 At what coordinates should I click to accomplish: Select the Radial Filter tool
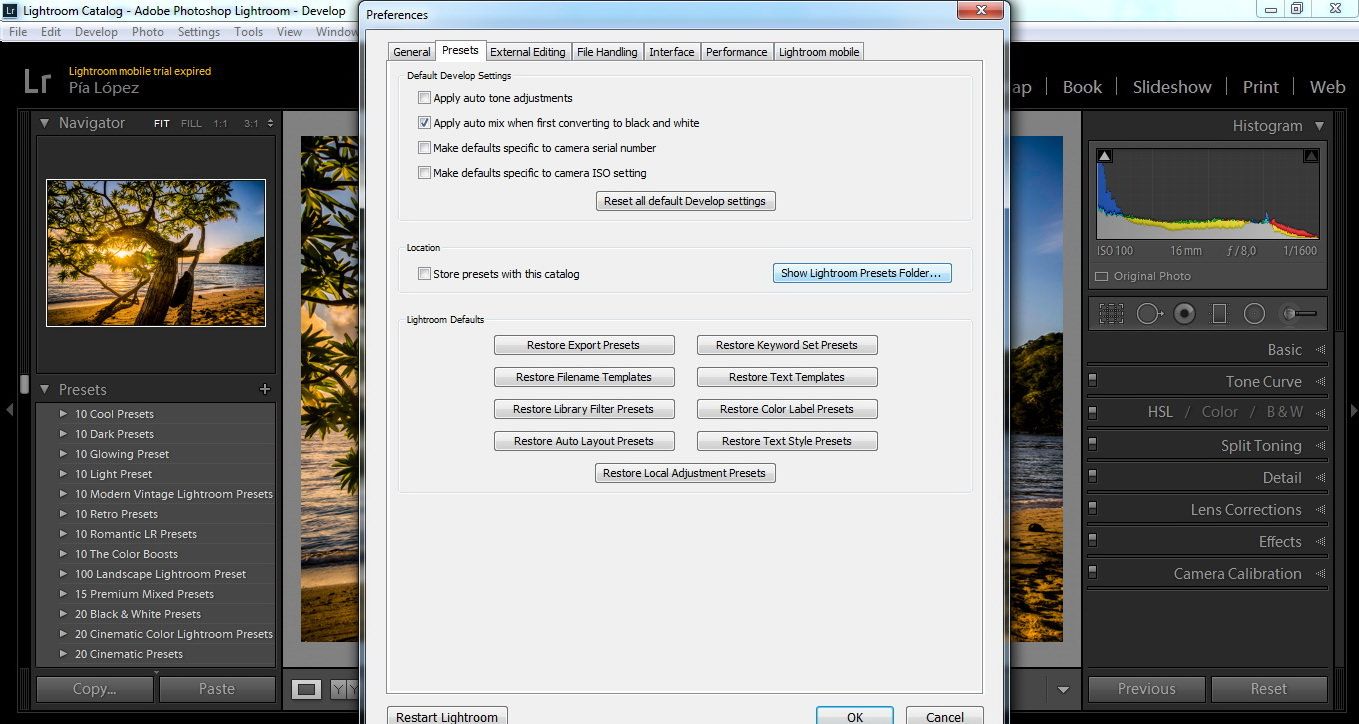pyautogui.click(x=1254, y=312)
